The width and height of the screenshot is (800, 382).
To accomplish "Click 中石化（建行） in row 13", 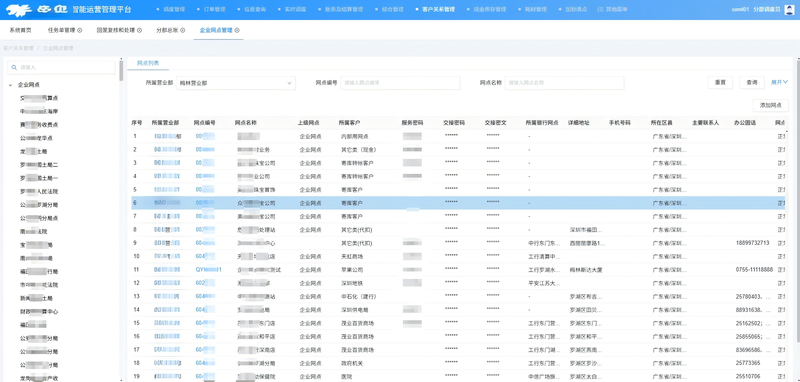I will click(358, 296).
